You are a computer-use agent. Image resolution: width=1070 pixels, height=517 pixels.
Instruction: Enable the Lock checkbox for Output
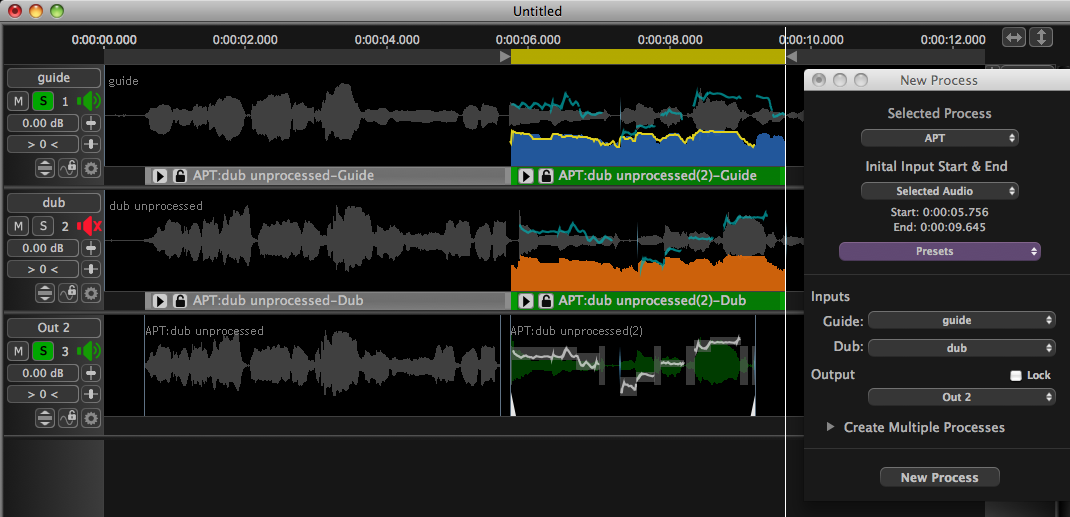point(1016,375)
